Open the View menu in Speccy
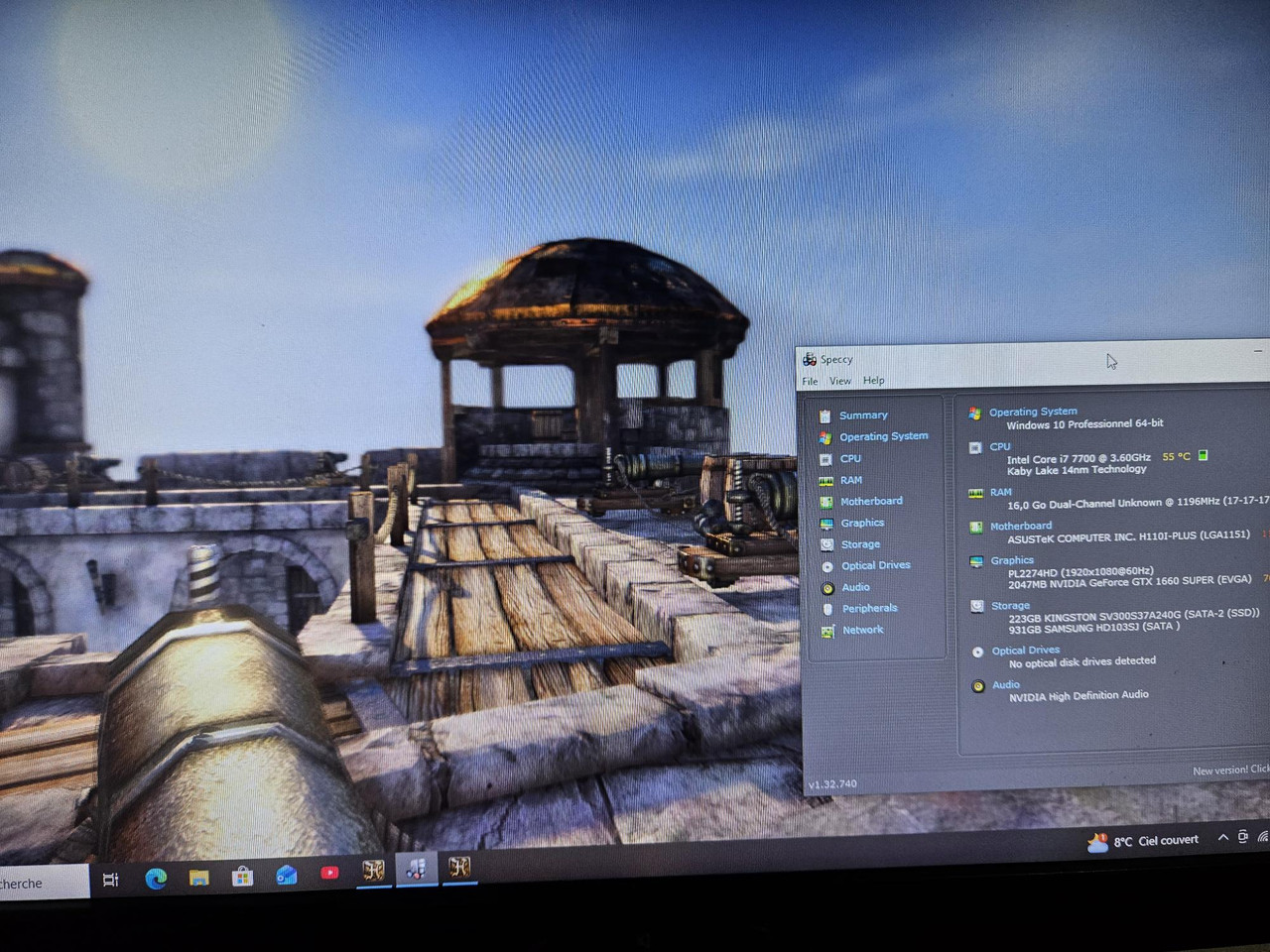1270x952 pixels. coord(840,381)
